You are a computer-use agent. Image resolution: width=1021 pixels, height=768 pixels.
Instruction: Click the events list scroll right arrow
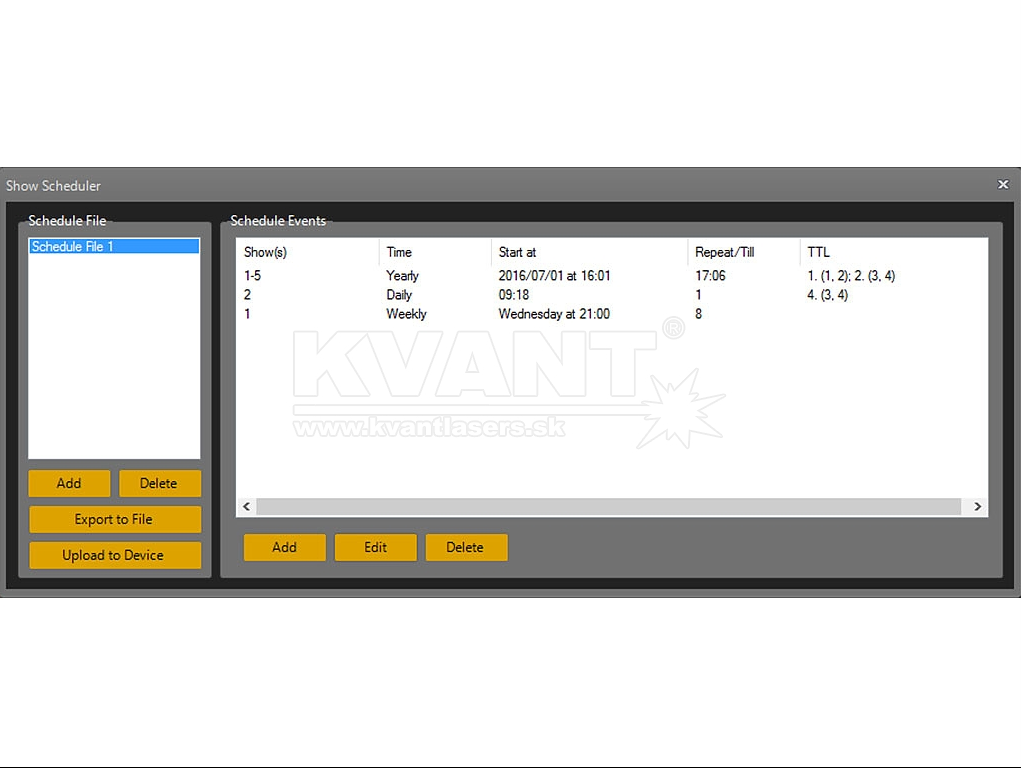(x=977, y=507)
